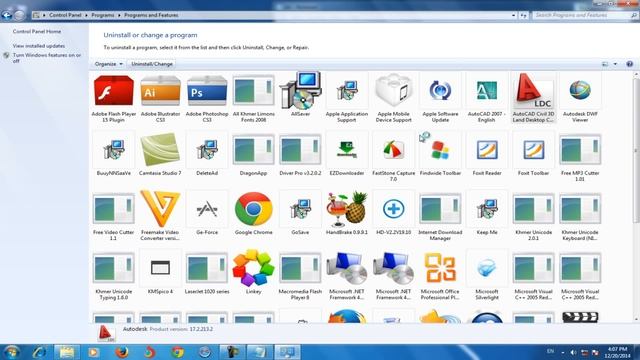
Task: Select the Findwide Toolbar icon
Action: click(440, 150)
